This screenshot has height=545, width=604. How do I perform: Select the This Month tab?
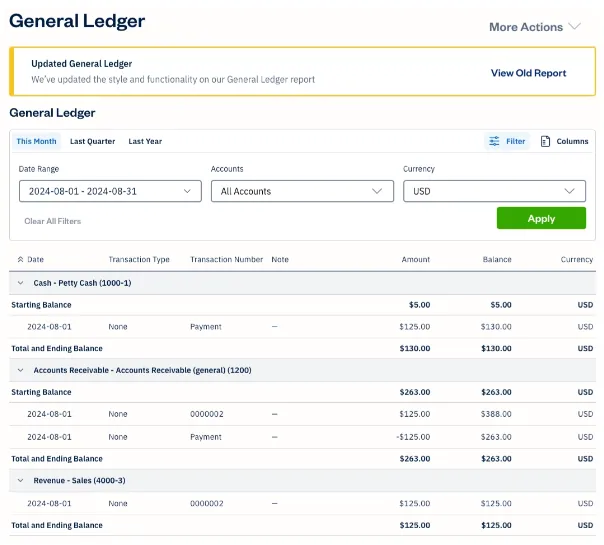(x=36, y=142)
